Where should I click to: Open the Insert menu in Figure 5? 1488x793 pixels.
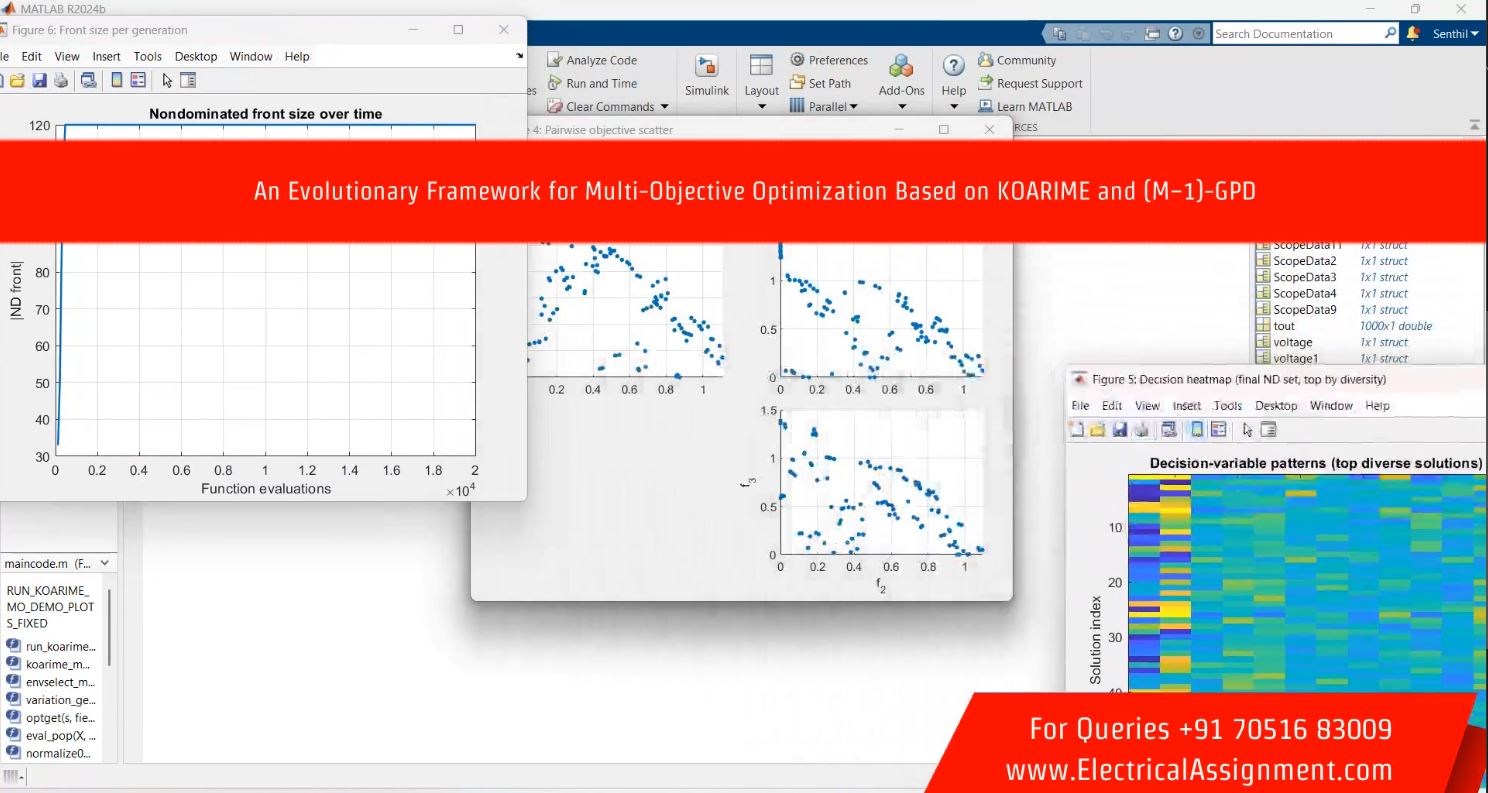tap(1186, 406)
